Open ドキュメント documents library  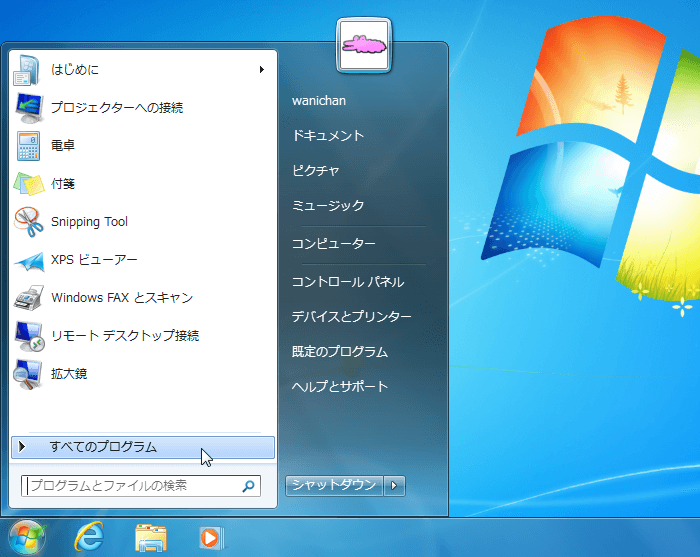coord(328,136)
